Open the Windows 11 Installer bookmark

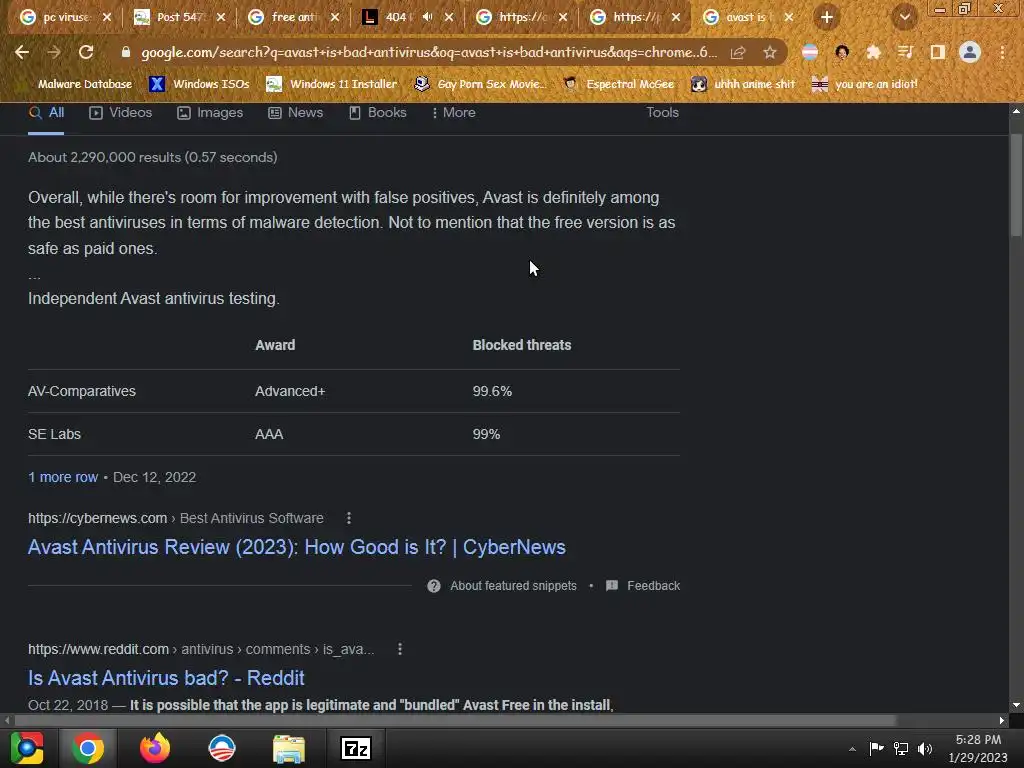click(x=332, y=84)
